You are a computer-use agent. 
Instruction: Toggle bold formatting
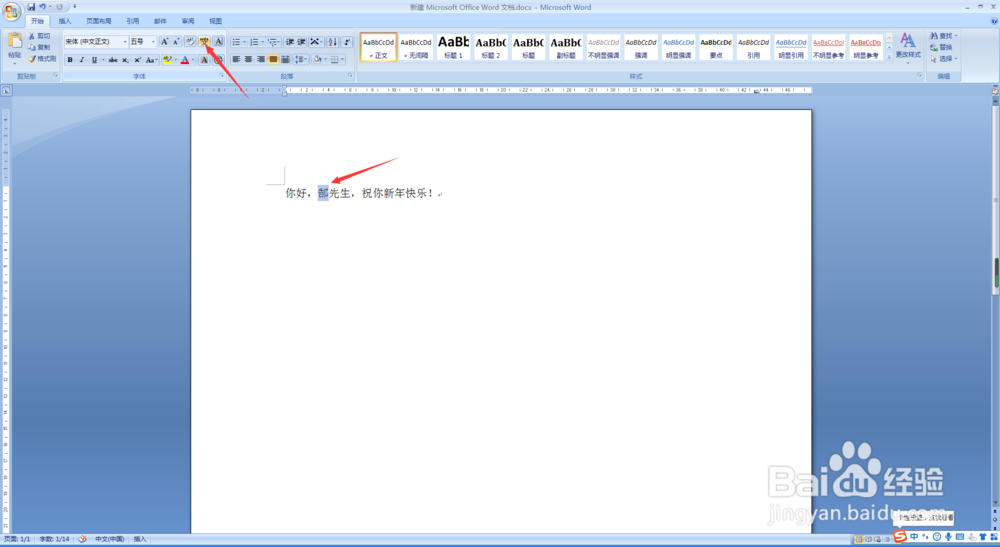point(70,59)
